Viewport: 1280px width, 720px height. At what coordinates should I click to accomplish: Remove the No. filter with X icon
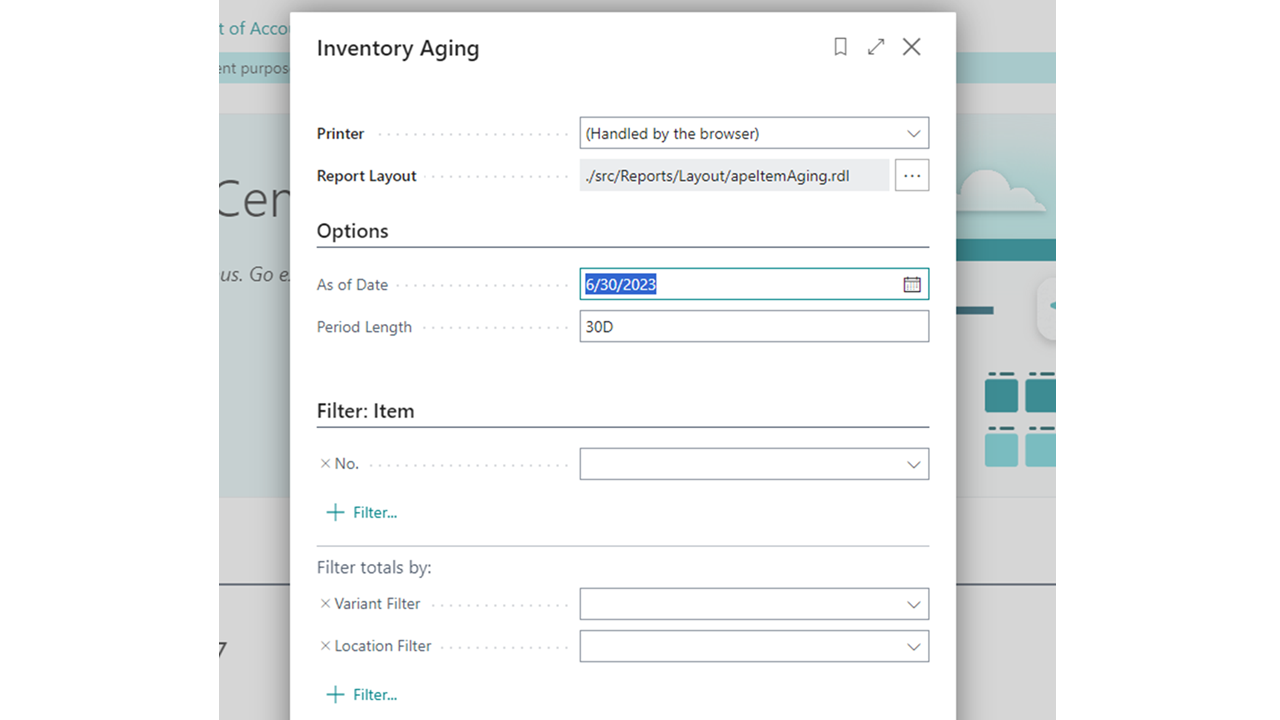click(325, 464)
